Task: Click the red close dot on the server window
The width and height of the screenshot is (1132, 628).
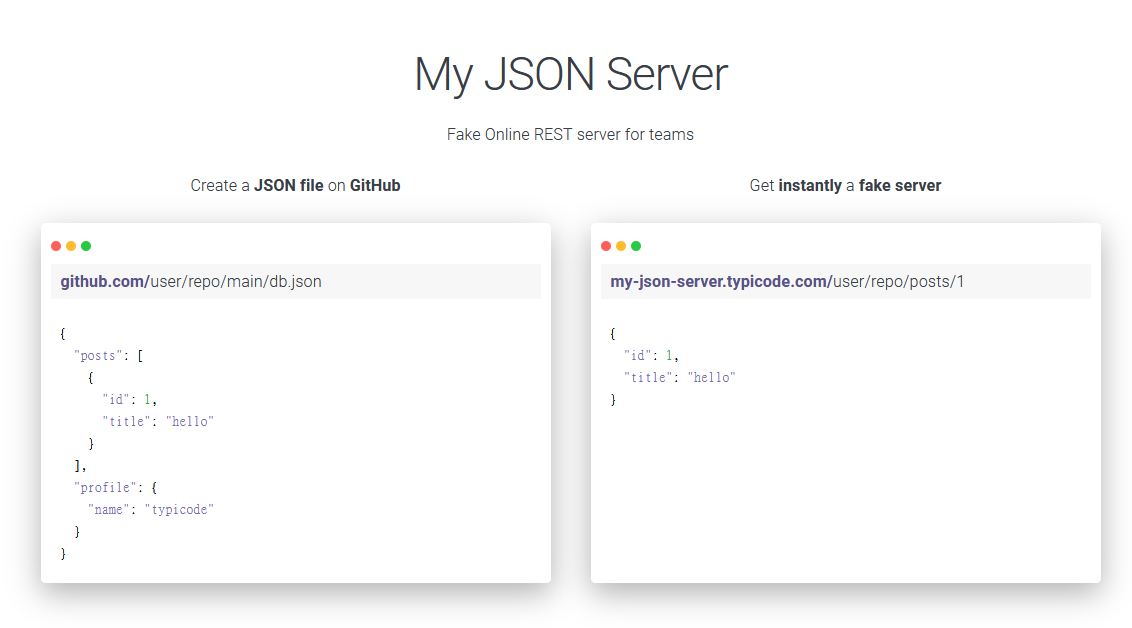Action: click(606, 245)
